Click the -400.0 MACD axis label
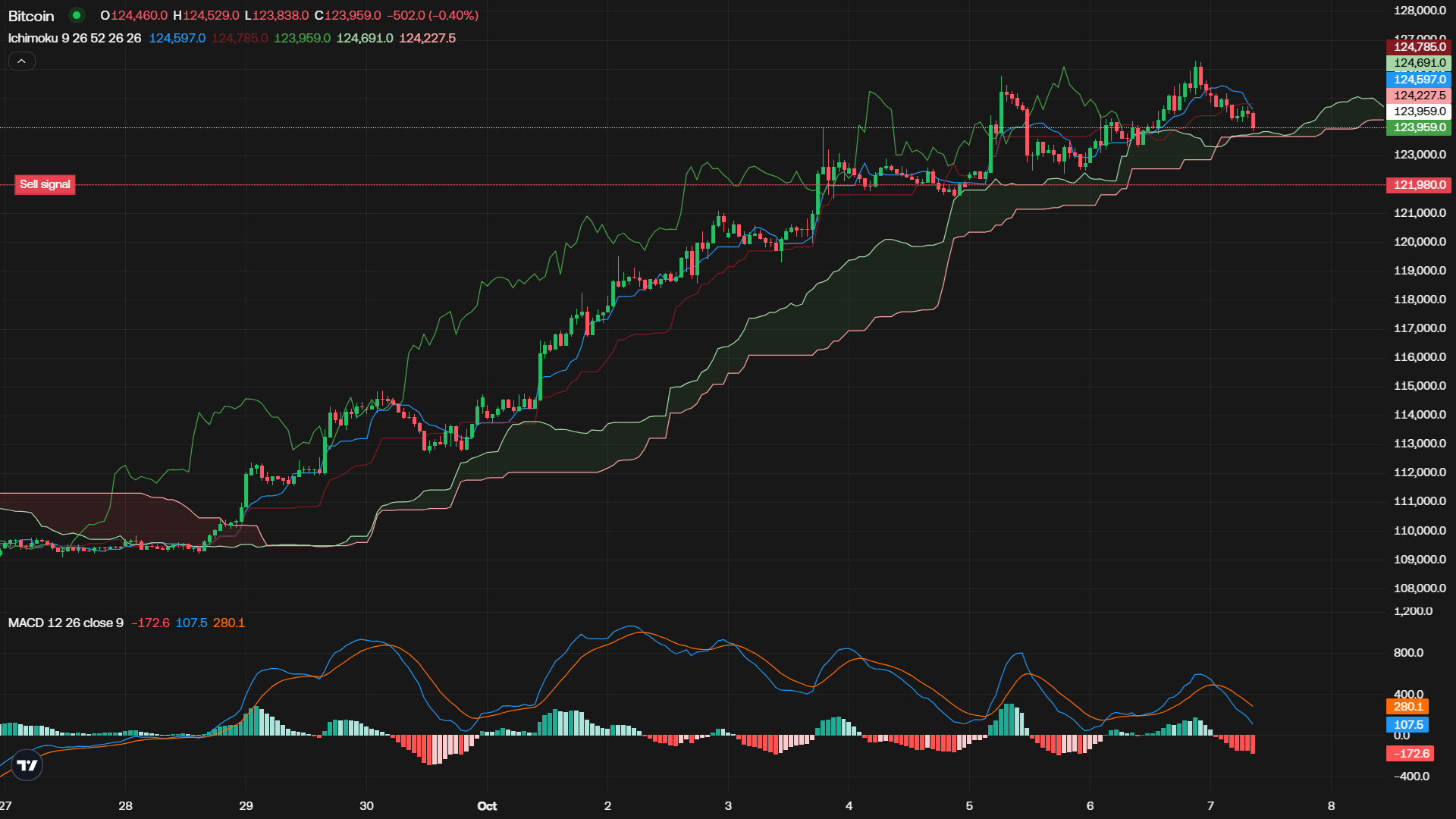The width and height of the screenshot is (1456, 819). pos(1411,777)
